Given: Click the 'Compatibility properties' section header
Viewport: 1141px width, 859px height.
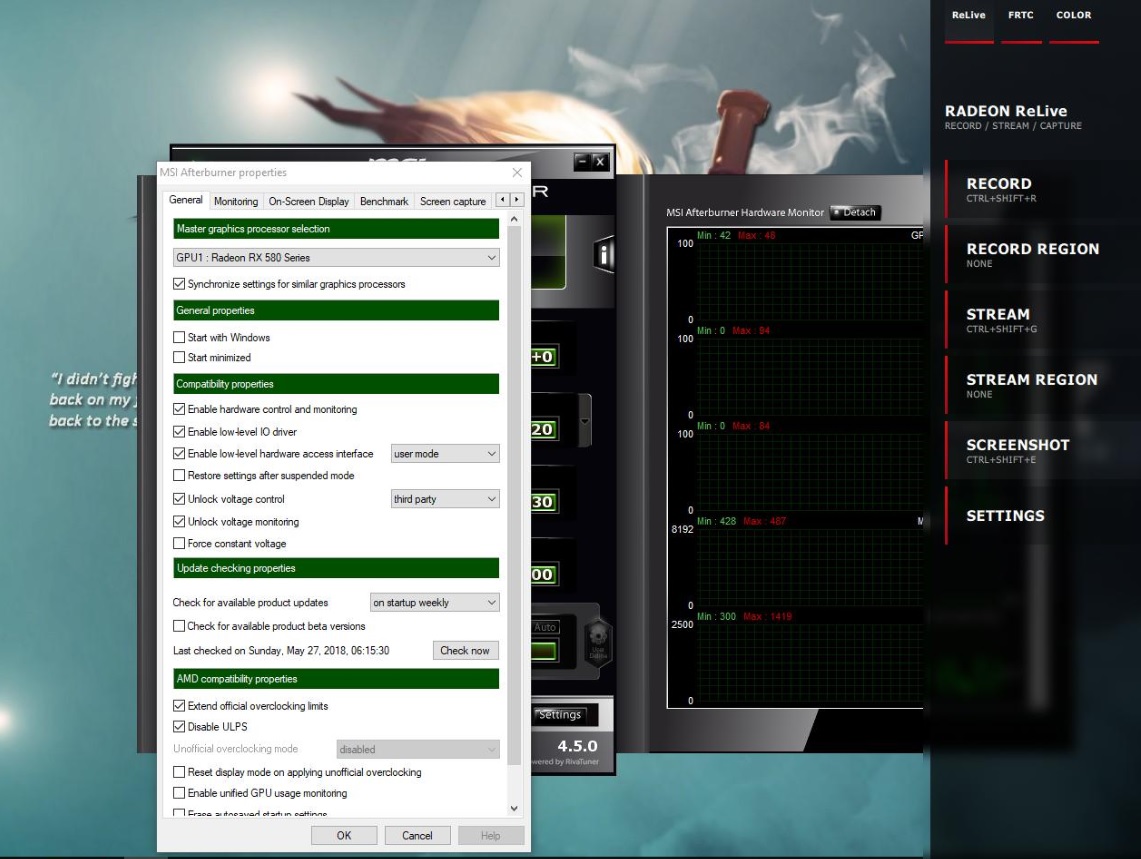Looking at the screenshot, I should point(336,384).
